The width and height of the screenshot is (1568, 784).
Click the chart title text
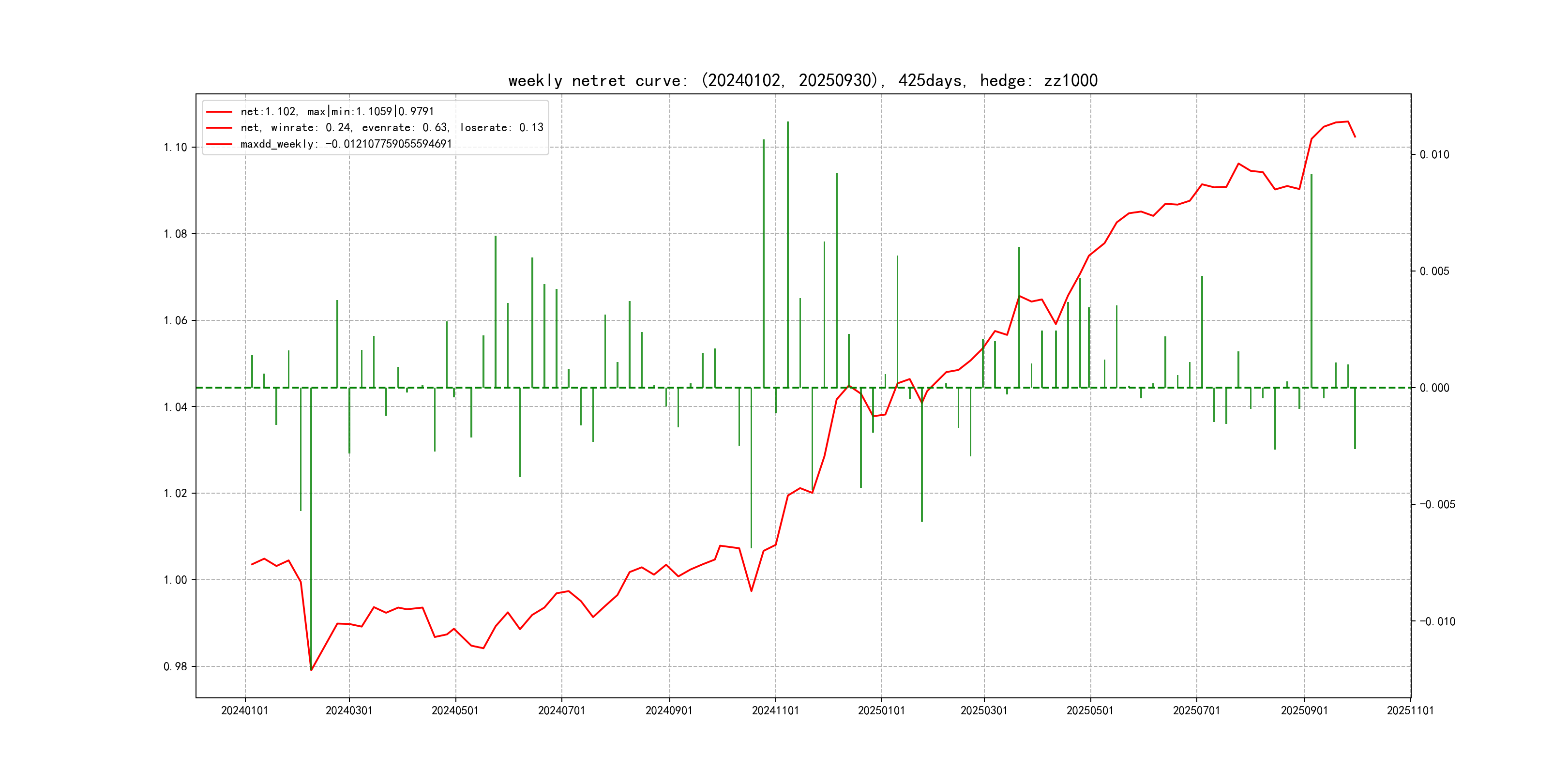[802, 81]
